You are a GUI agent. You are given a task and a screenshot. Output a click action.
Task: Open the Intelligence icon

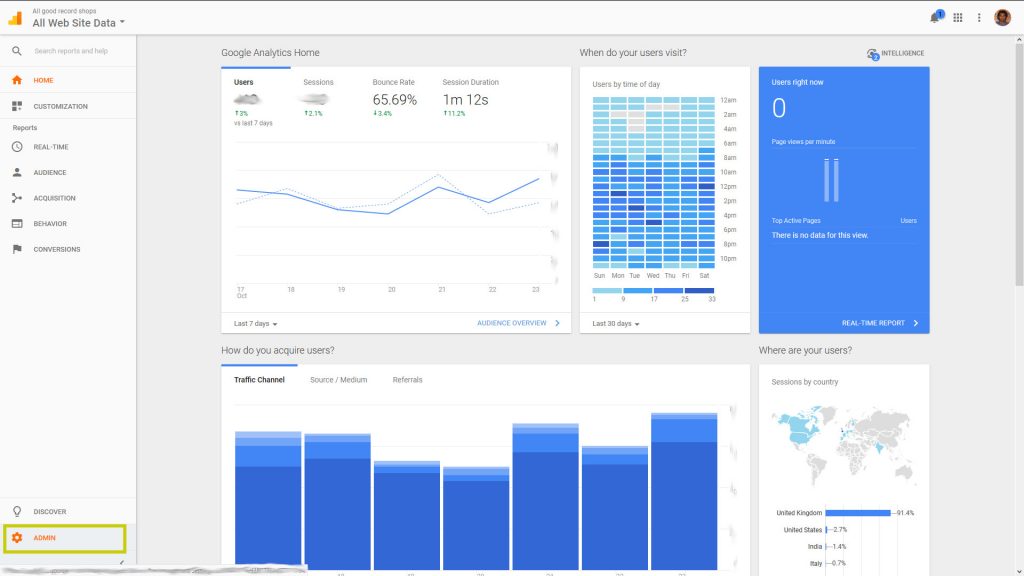872,54
